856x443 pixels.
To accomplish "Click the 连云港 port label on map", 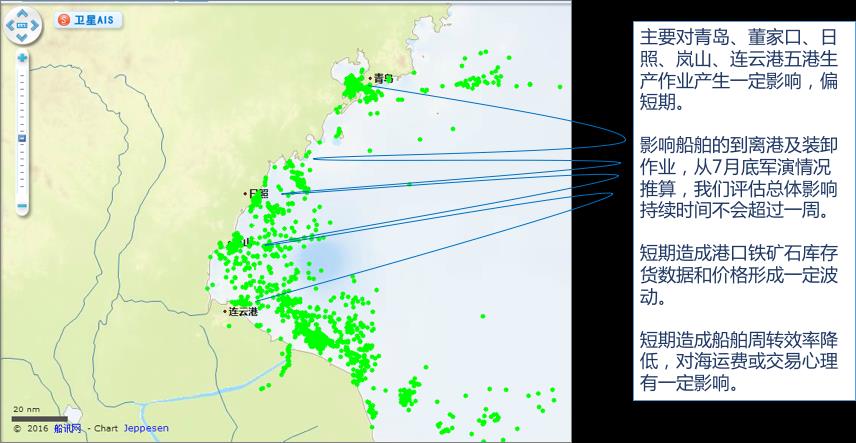I will tap(242, 311).
